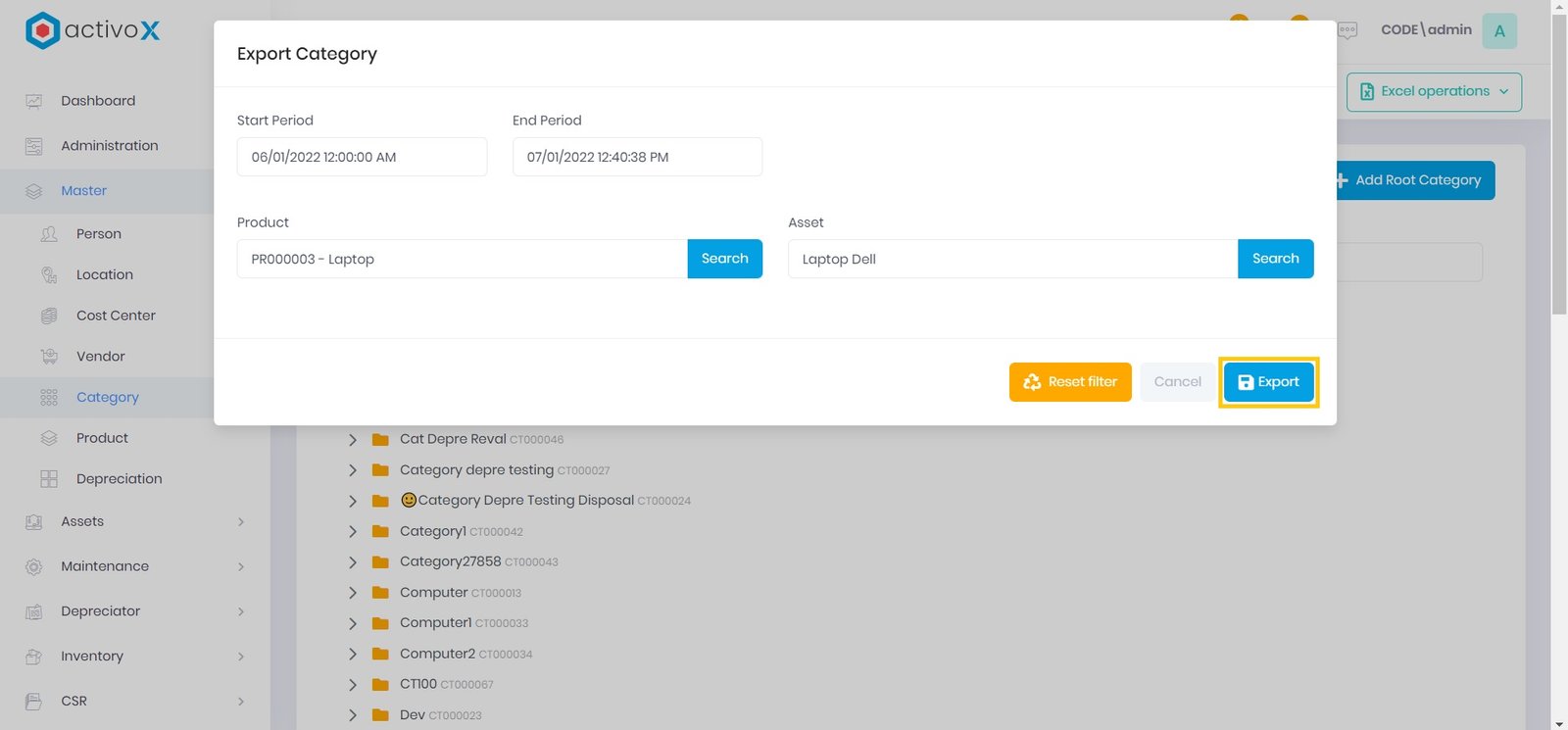Expand the Computer2 category node
This screenshot has height=730, width=1568.
pos(353,654)
